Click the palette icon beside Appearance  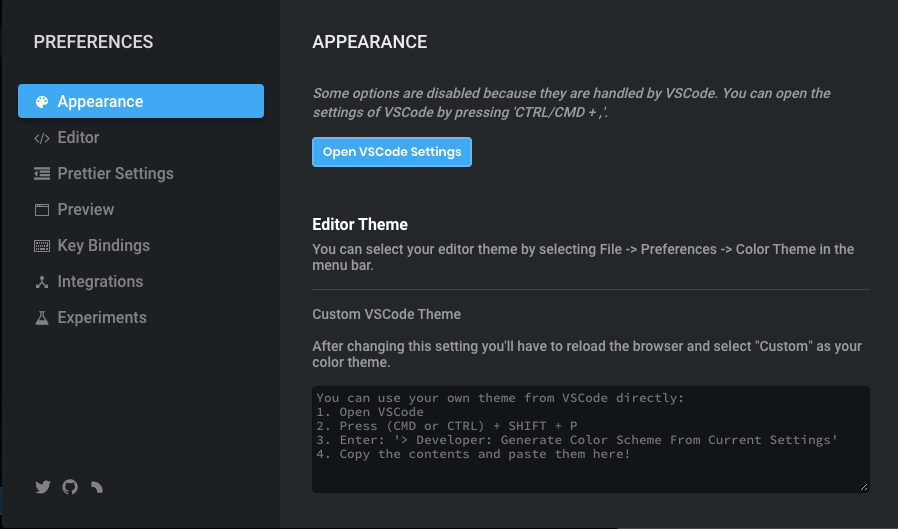point(42,102)
